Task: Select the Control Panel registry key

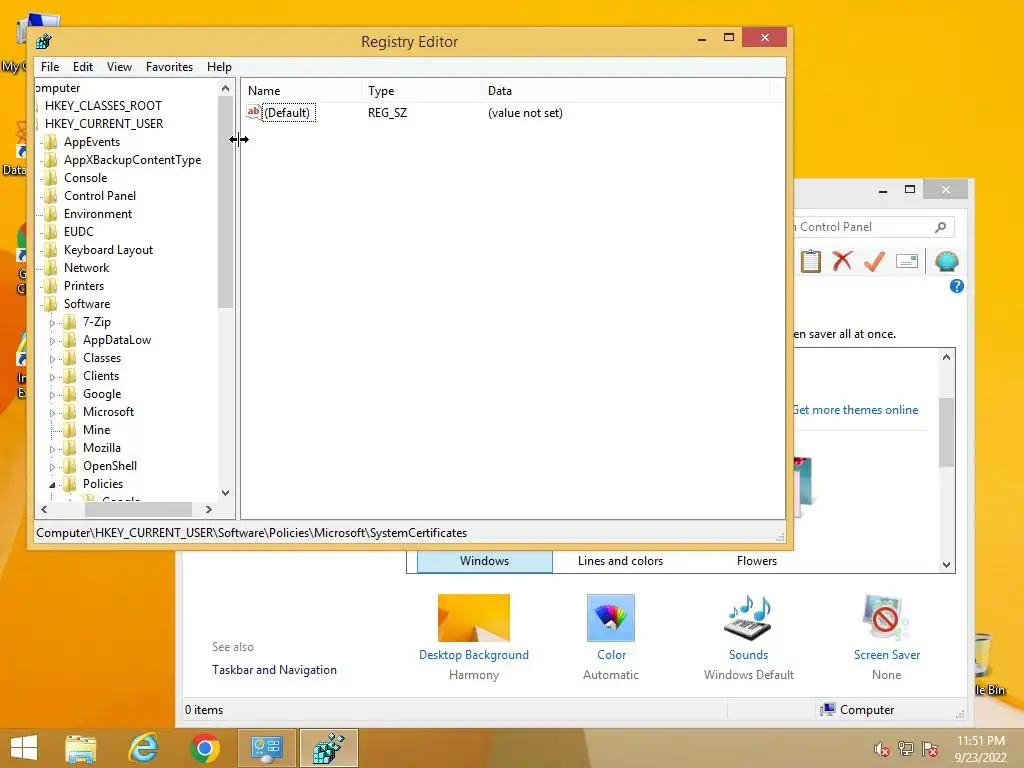Action: coord(100,196)
